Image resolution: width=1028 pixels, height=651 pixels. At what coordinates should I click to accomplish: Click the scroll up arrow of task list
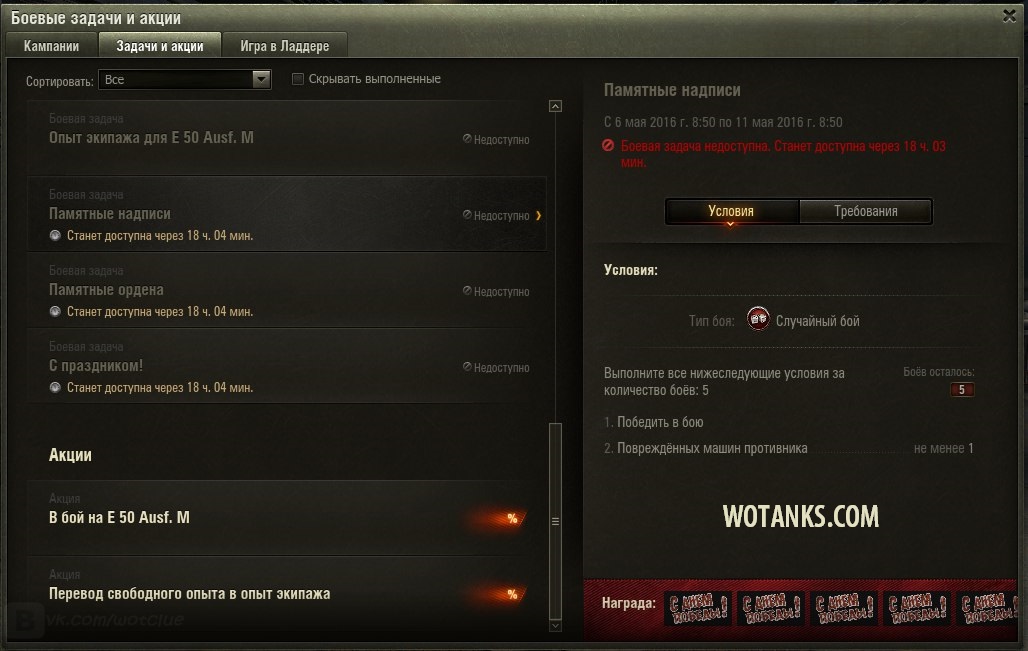[555, 106]
